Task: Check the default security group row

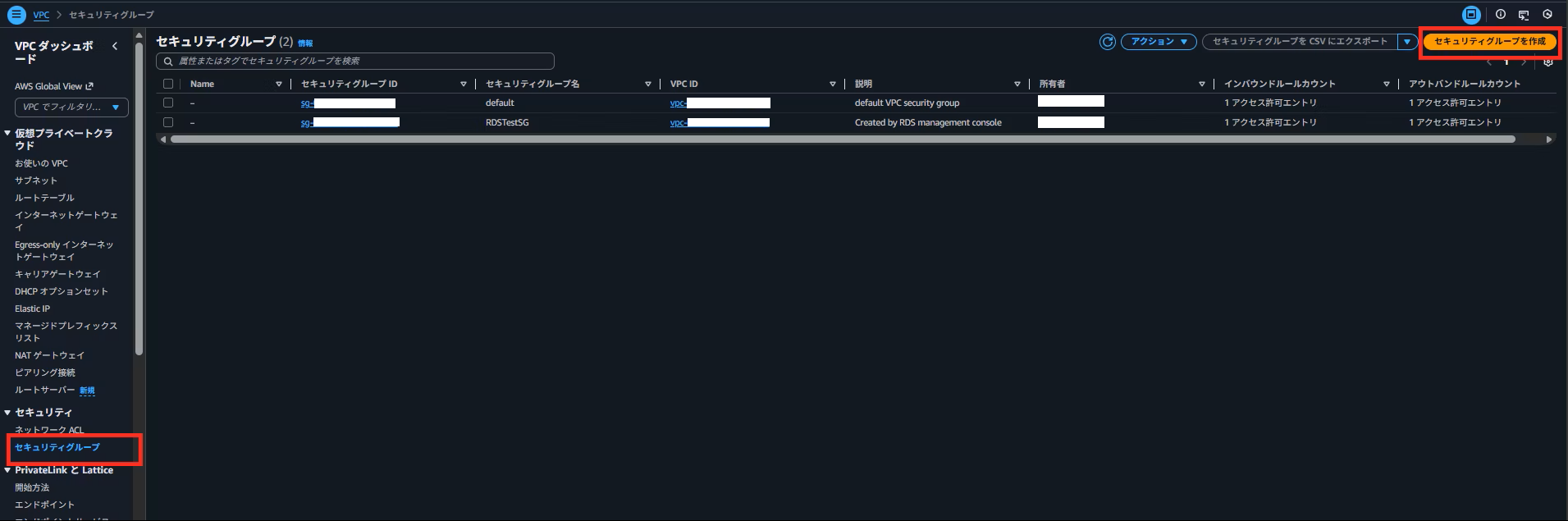Action: point(168,103)
